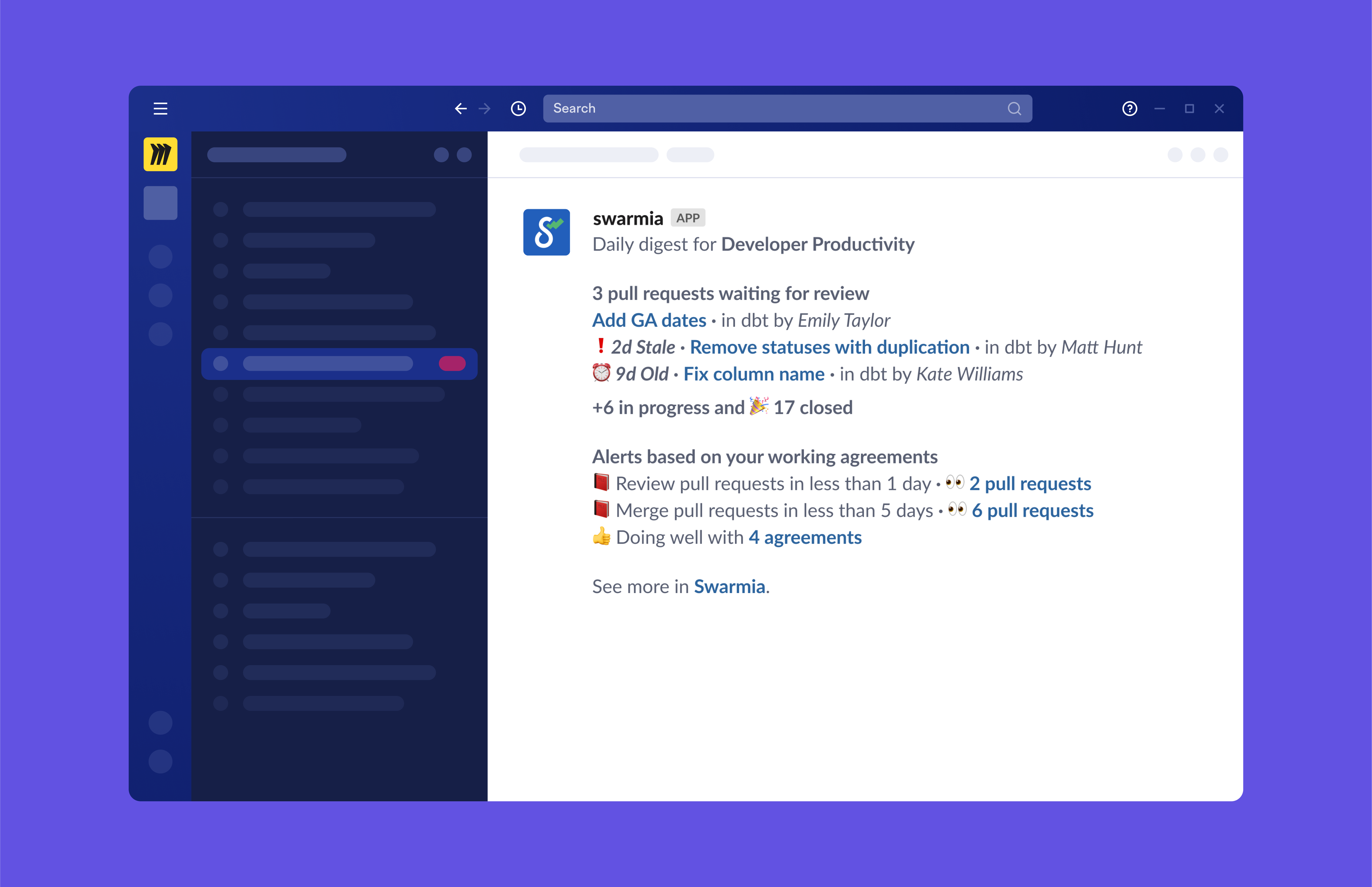Open Remove statuses with duplication link
Image resolution: width=1372 pixels, height=887 pixels.
pos(829,347)
